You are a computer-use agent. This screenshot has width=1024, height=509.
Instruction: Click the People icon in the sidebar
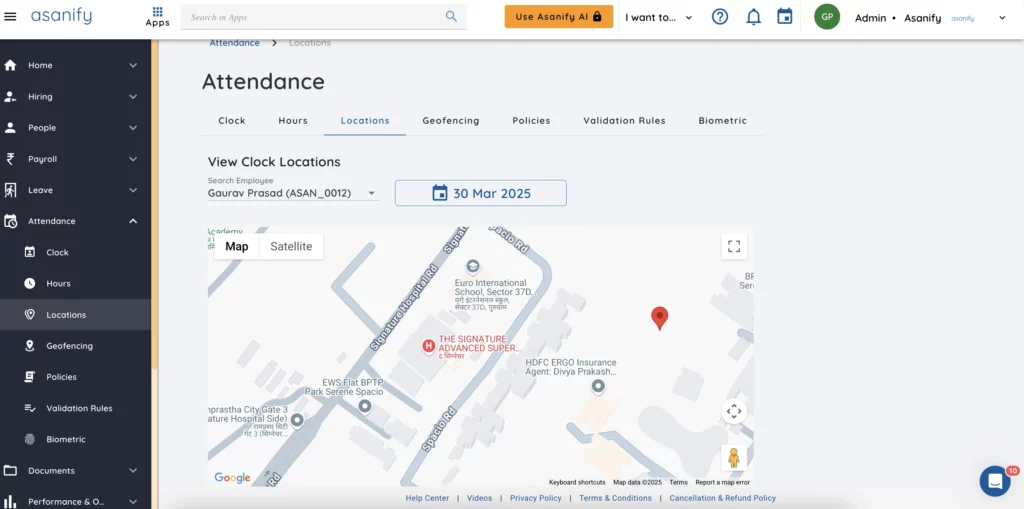pyautogui.click(x=10, y=127)
